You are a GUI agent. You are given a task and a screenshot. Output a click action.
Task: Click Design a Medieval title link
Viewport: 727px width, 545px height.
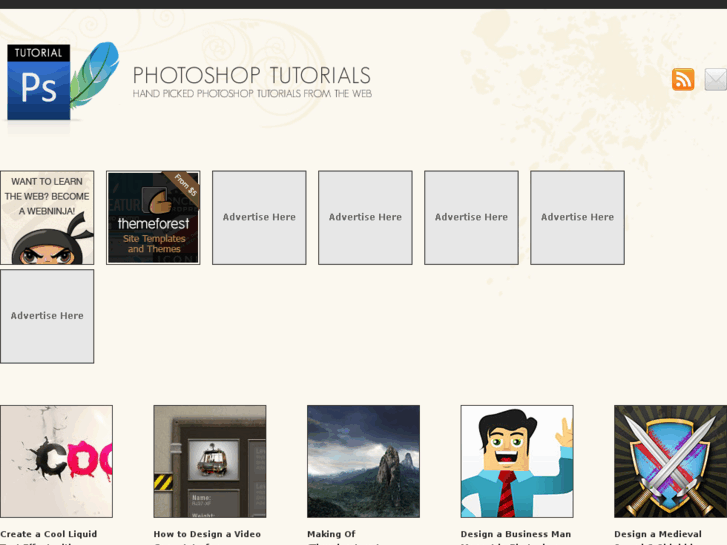(657, 534)
